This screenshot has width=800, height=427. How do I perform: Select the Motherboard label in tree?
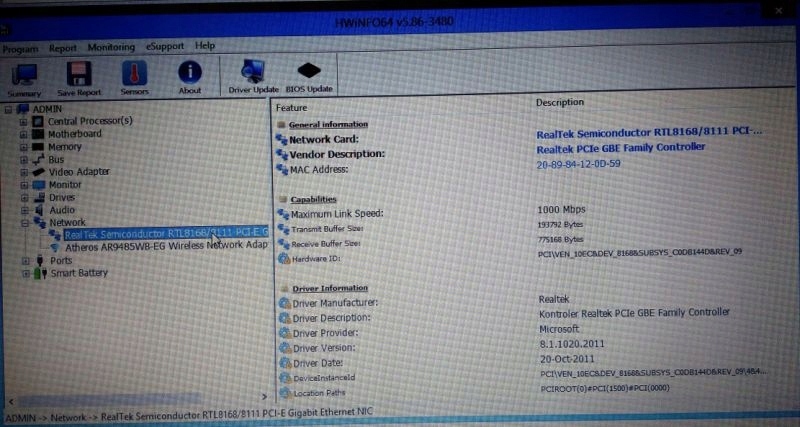point(74,134)
